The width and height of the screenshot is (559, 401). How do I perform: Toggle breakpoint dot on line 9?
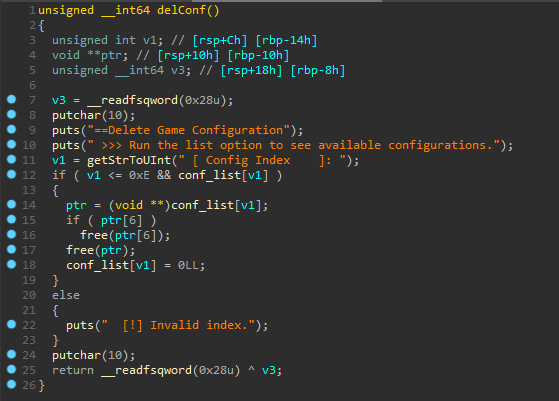click(11, 129)
